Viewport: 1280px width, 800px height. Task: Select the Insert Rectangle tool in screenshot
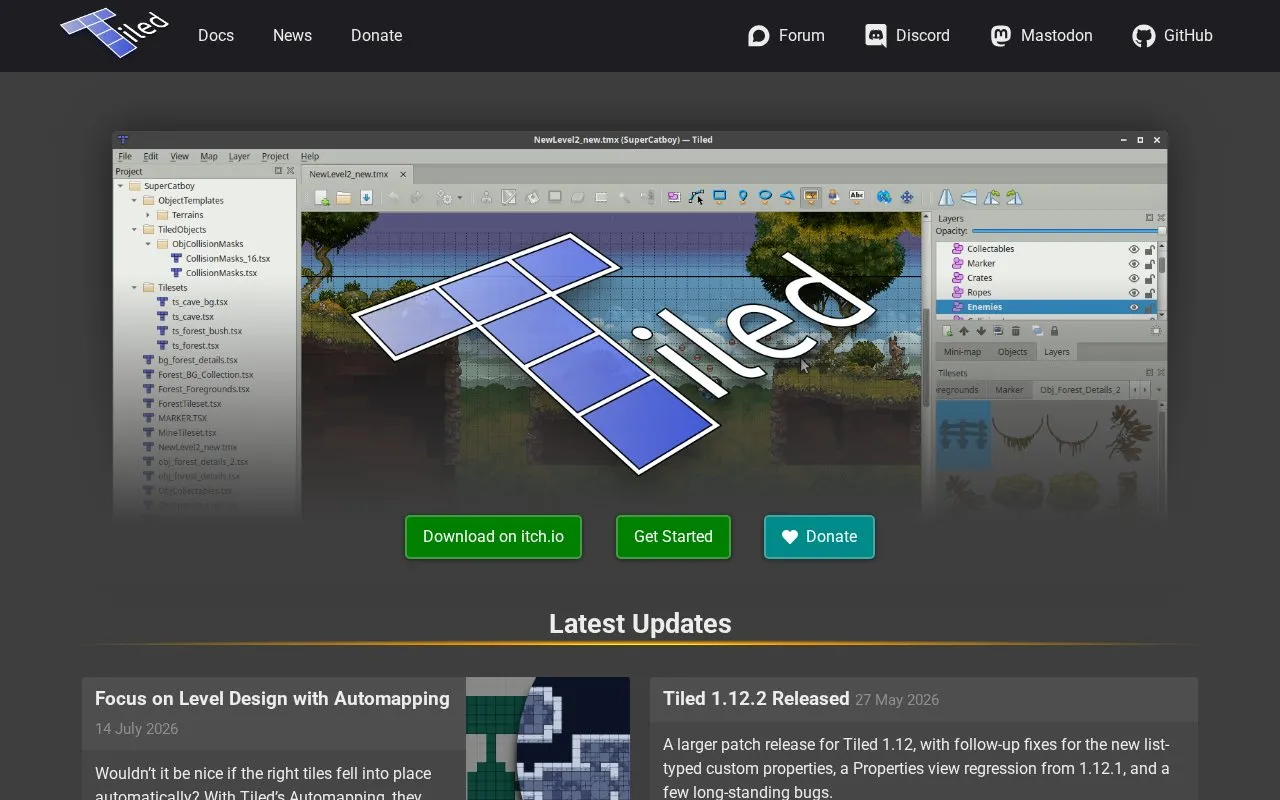pyautogui.click(x=720, y=196)
